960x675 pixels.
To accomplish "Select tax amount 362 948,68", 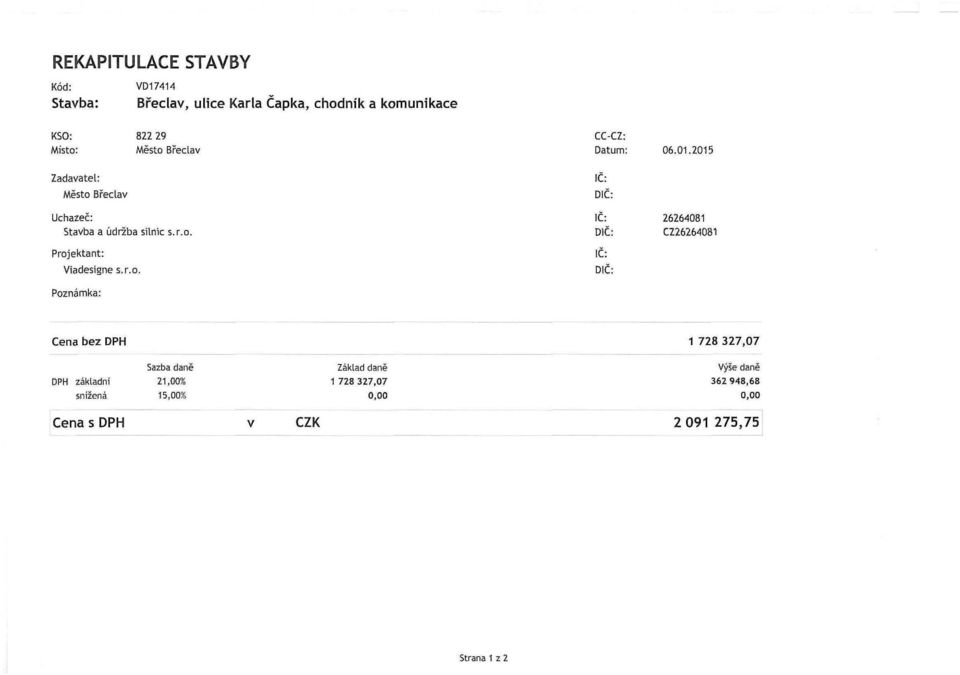I will tap(735, 381).
